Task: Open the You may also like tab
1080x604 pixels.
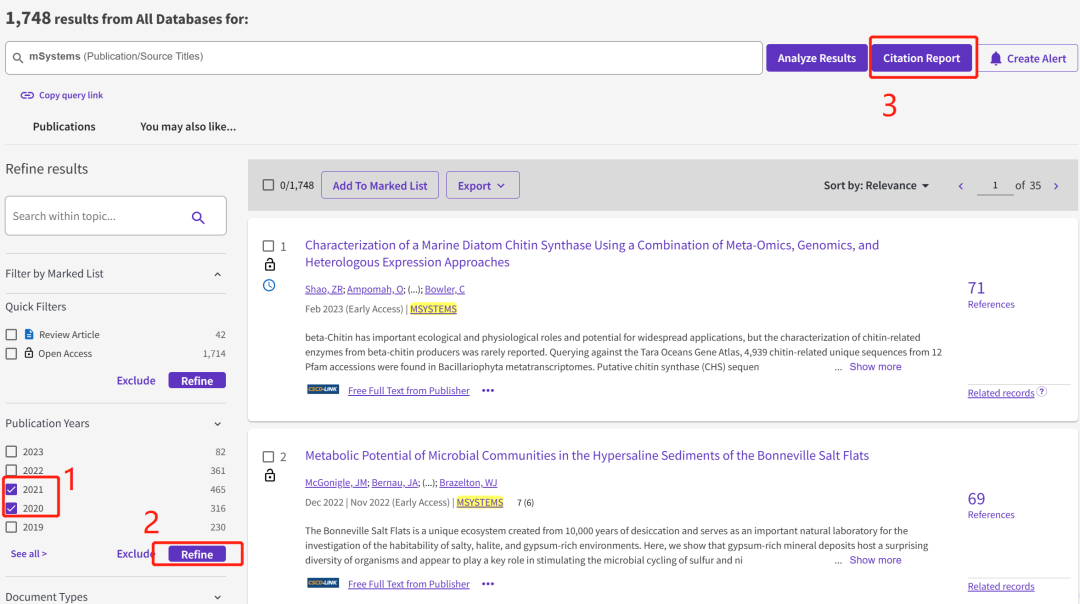Action: (188, 127)
